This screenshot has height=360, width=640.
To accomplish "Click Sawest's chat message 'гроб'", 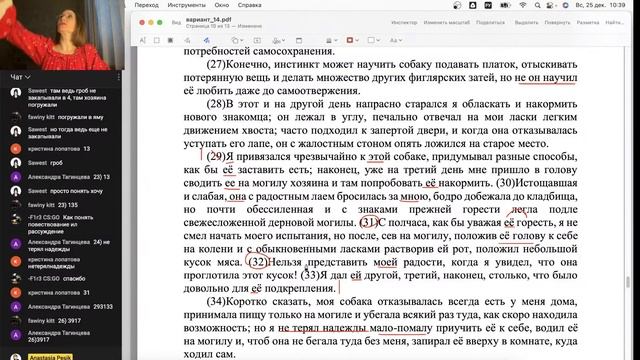I will click(56, 163).
